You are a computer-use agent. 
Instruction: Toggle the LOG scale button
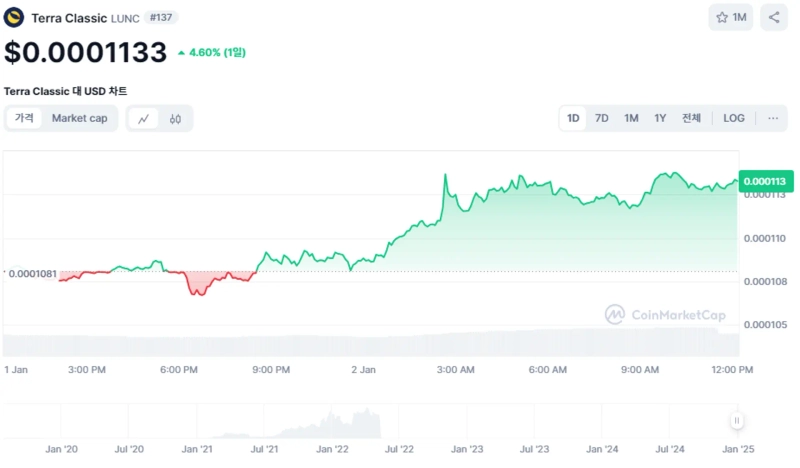click(734, 118)
